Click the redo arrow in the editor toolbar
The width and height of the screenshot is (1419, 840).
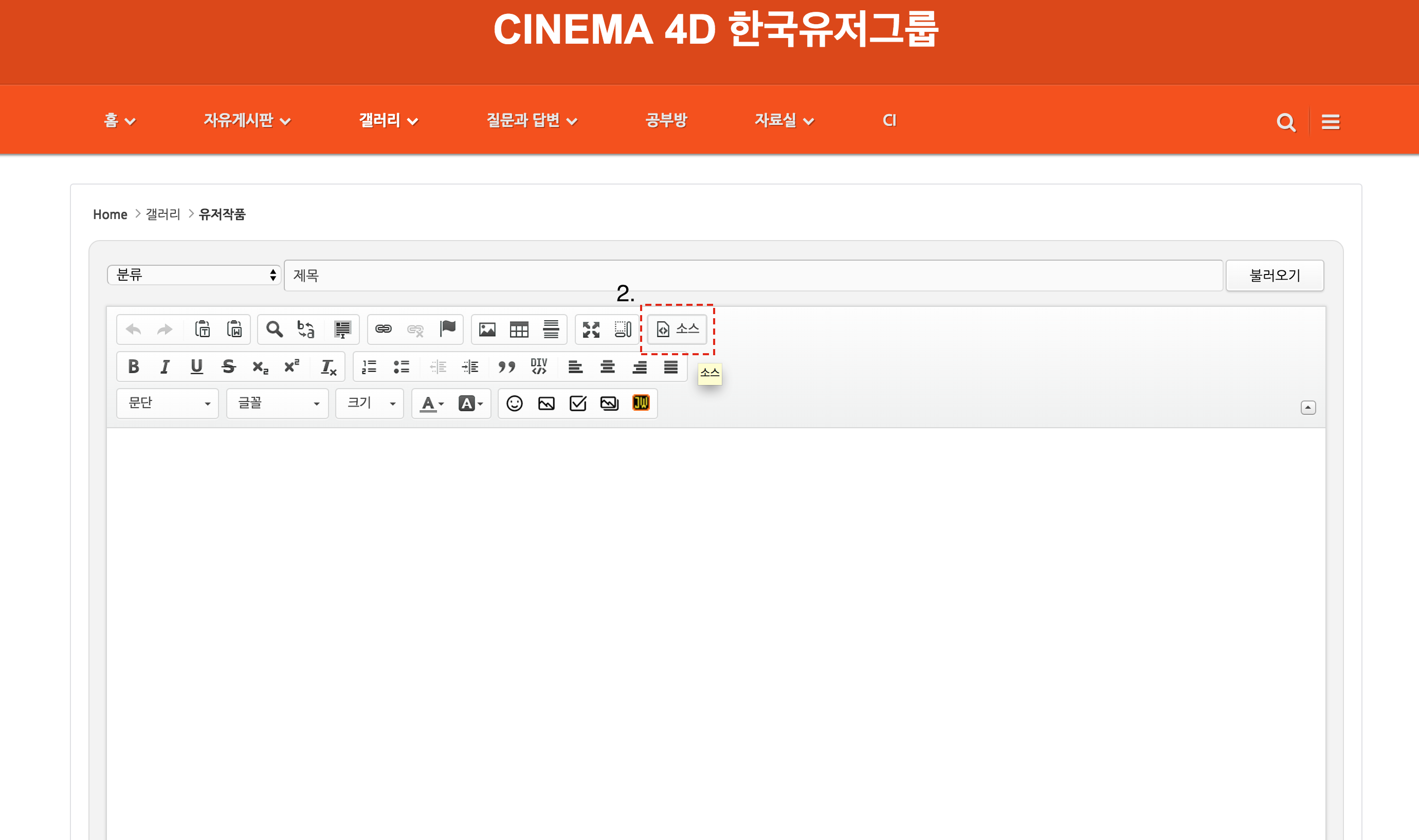pos(165,330)
